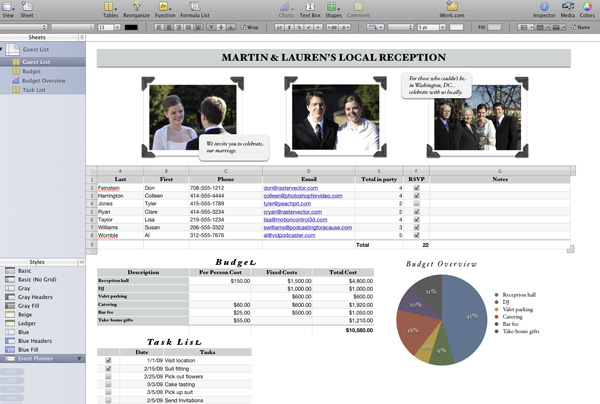The width and height of the screenshot is (600, 404).
Task: Apply the Blue Headers table style
Action: click(35, 340)
